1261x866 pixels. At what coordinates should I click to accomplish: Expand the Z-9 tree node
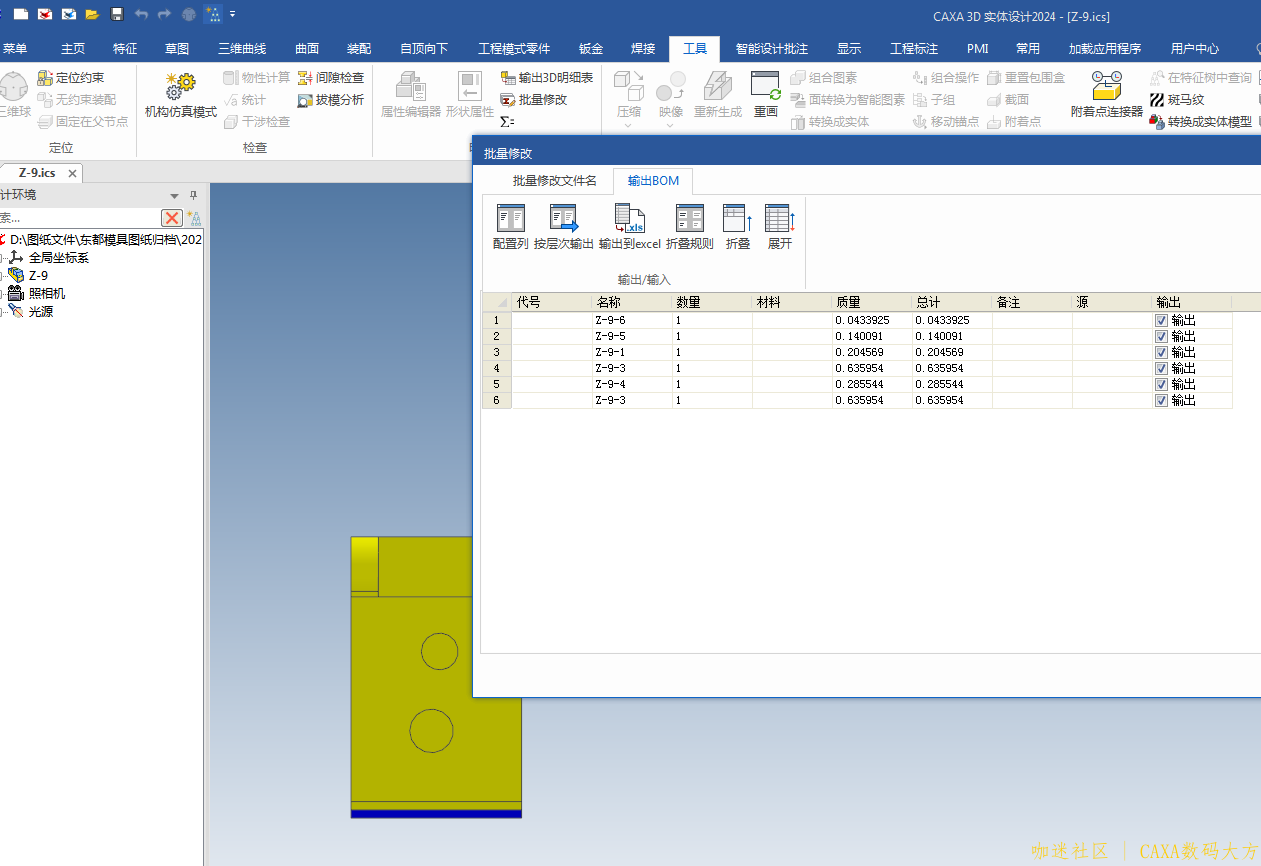[3, 276]
